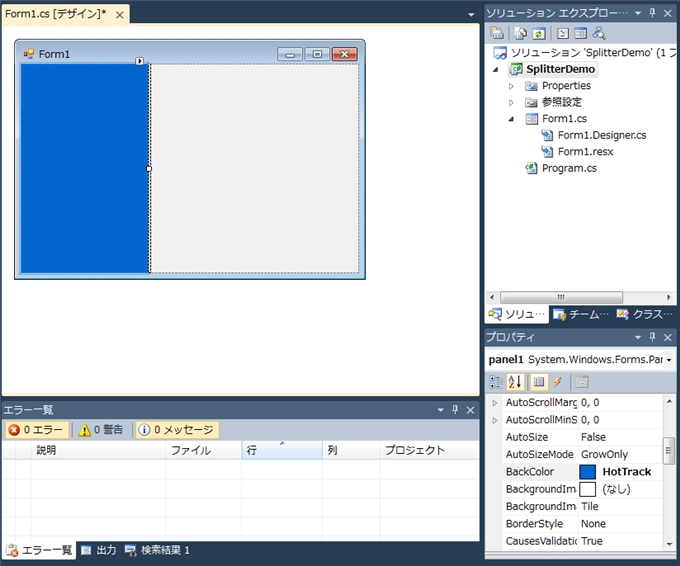Pin the Properties panel

click(x=653, y=337)
